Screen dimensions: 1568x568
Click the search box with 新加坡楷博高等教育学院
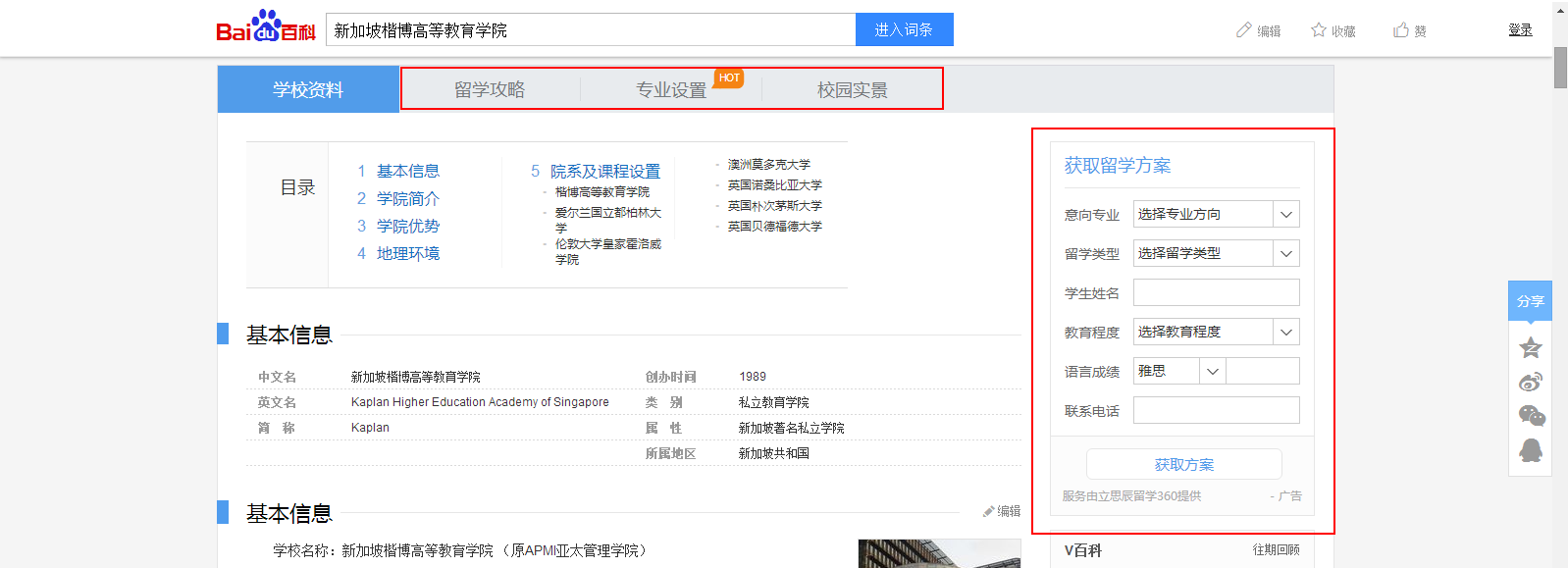591,29
